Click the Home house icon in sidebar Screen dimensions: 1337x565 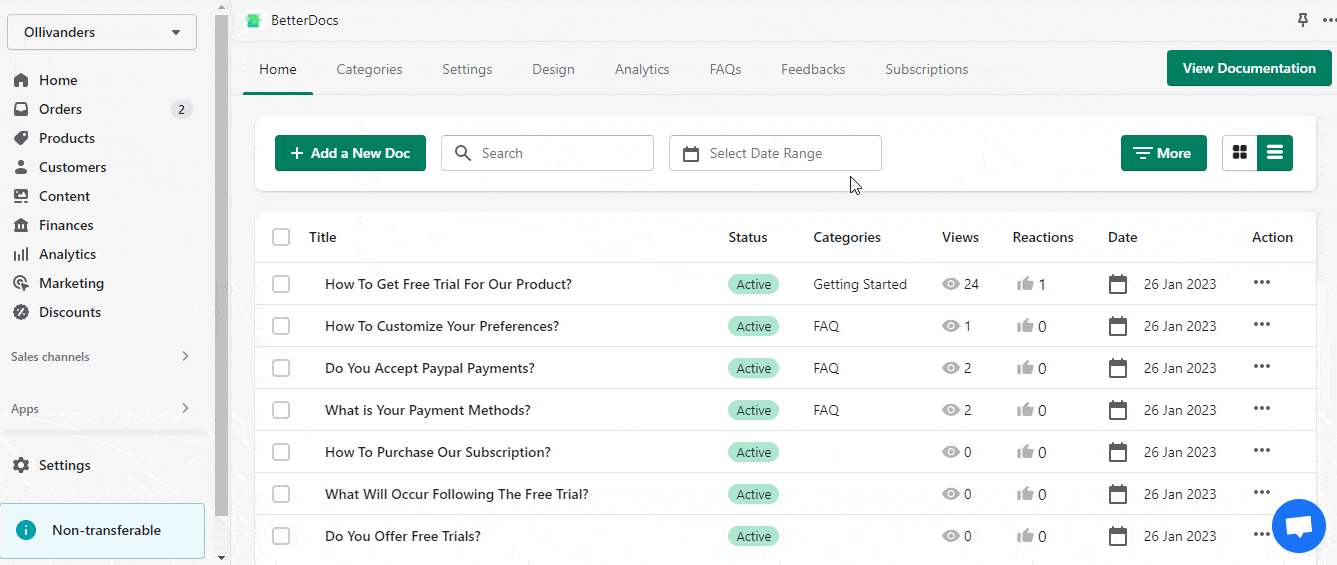coord(21,80)
